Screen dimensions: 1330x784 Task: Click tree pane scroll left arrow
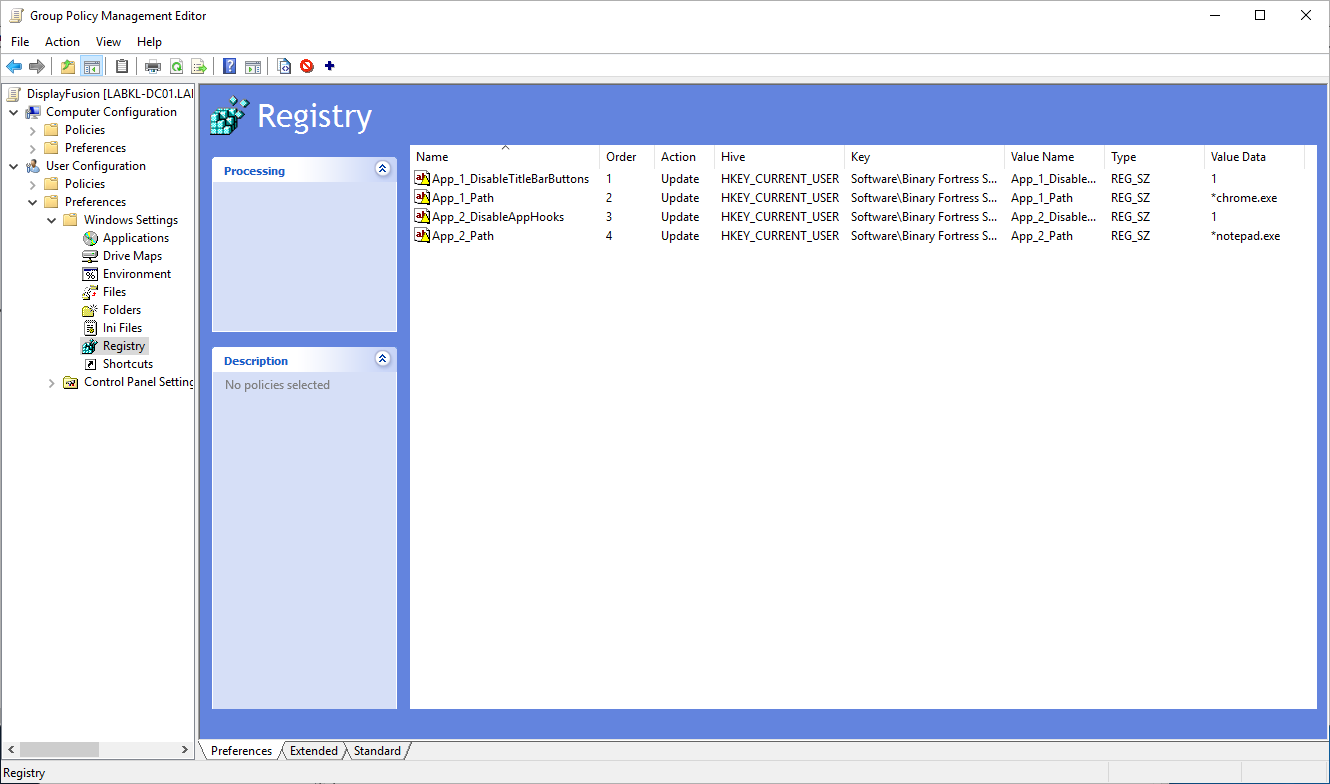point(10,749)
